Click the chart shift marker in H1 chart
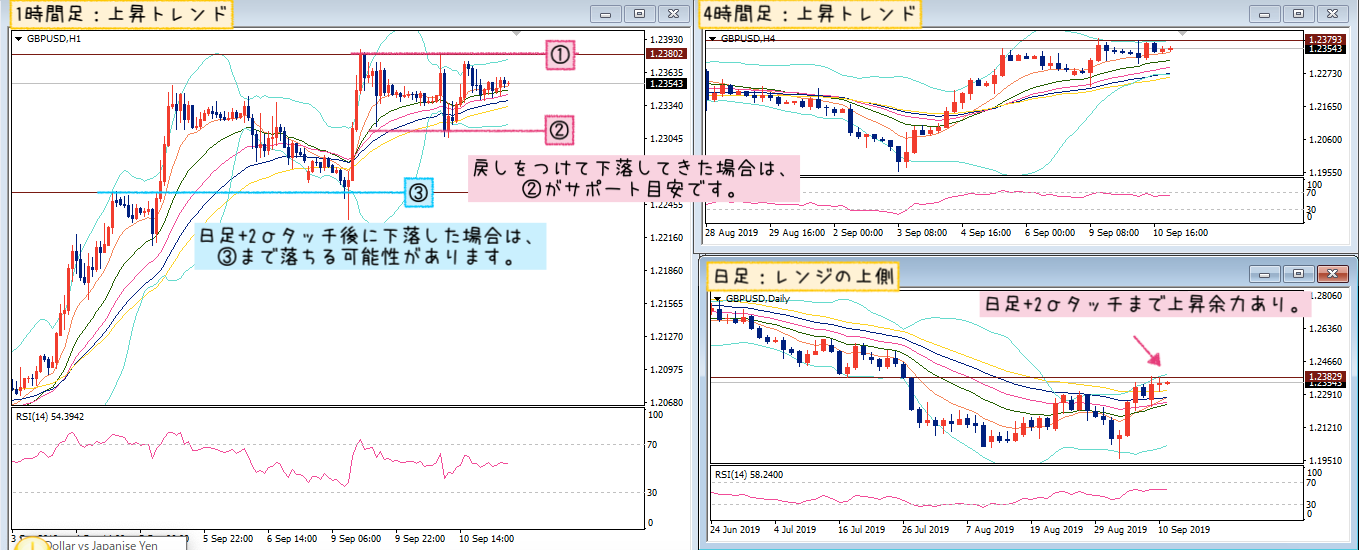This screenshot has height=550, width=1359. [x=516, y=33]
